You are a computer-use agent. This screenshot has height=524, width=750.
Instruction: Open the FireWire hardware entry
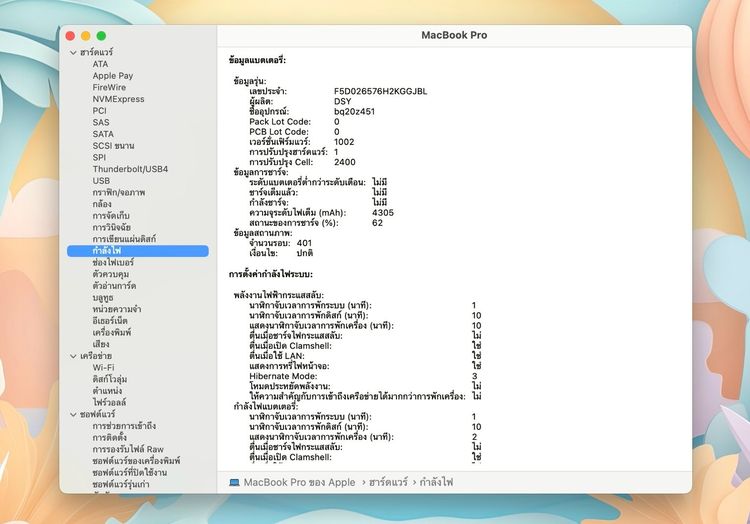click(109, 87)
